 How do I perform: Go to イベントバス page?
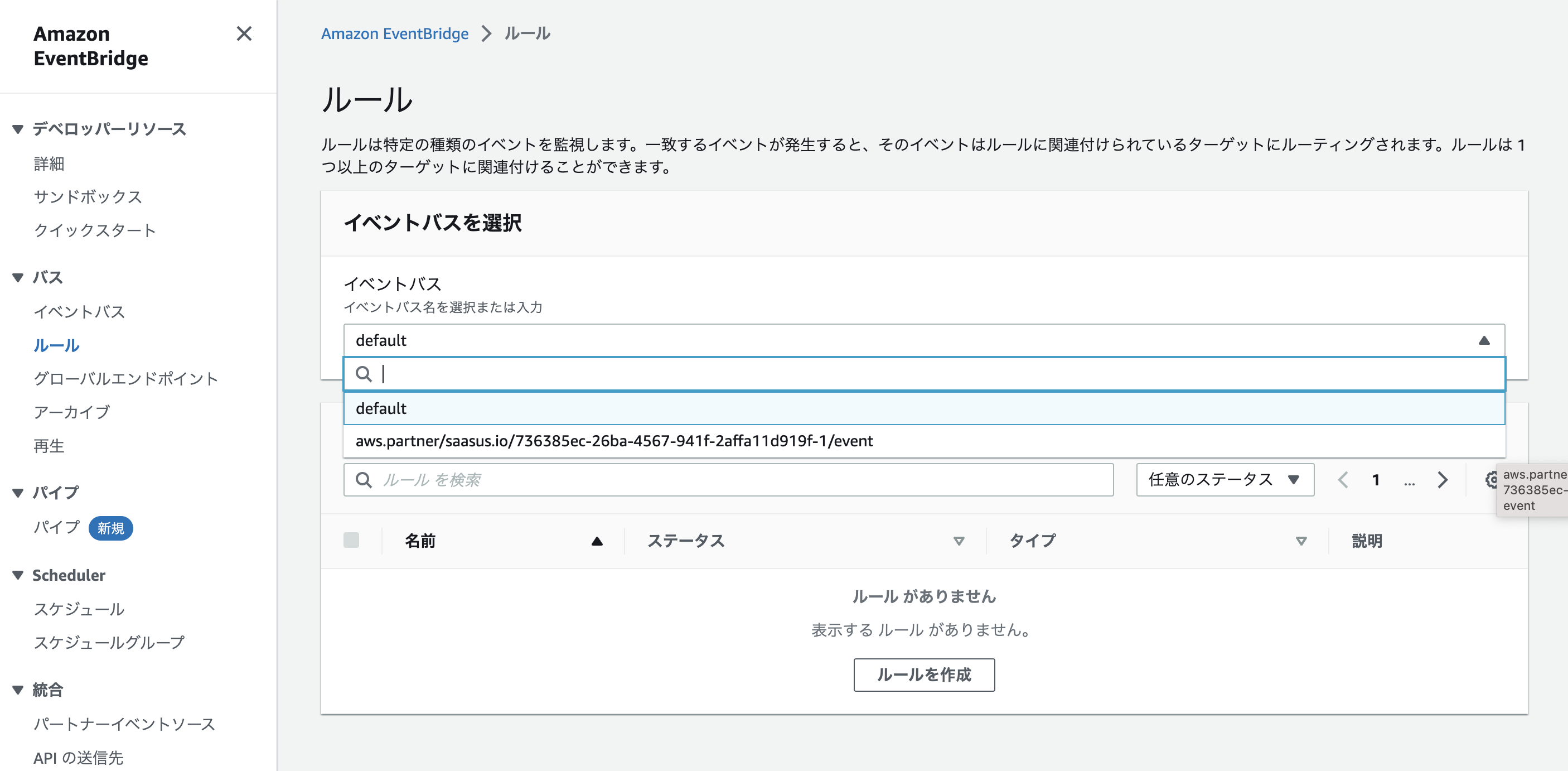click(79, 312)
